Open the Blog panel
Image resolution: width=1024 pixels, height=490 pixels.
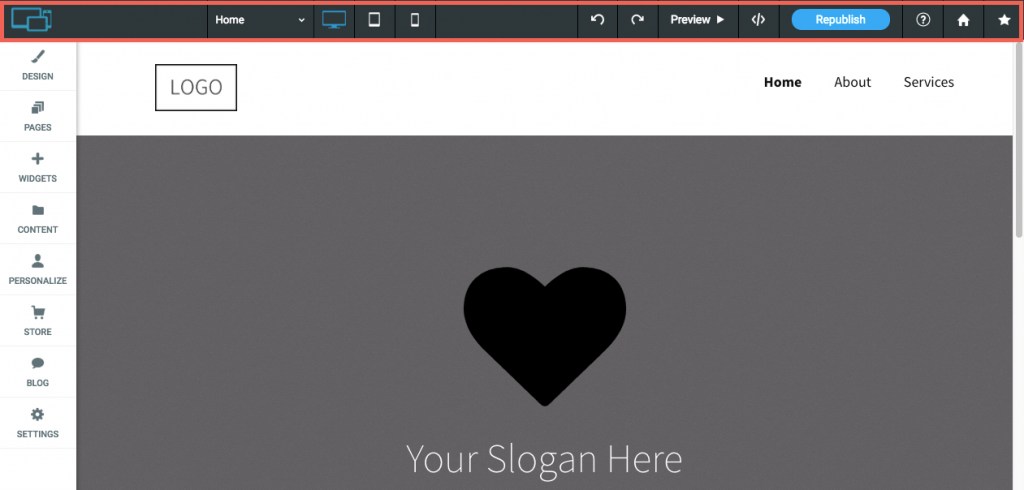tap(38, 372)
